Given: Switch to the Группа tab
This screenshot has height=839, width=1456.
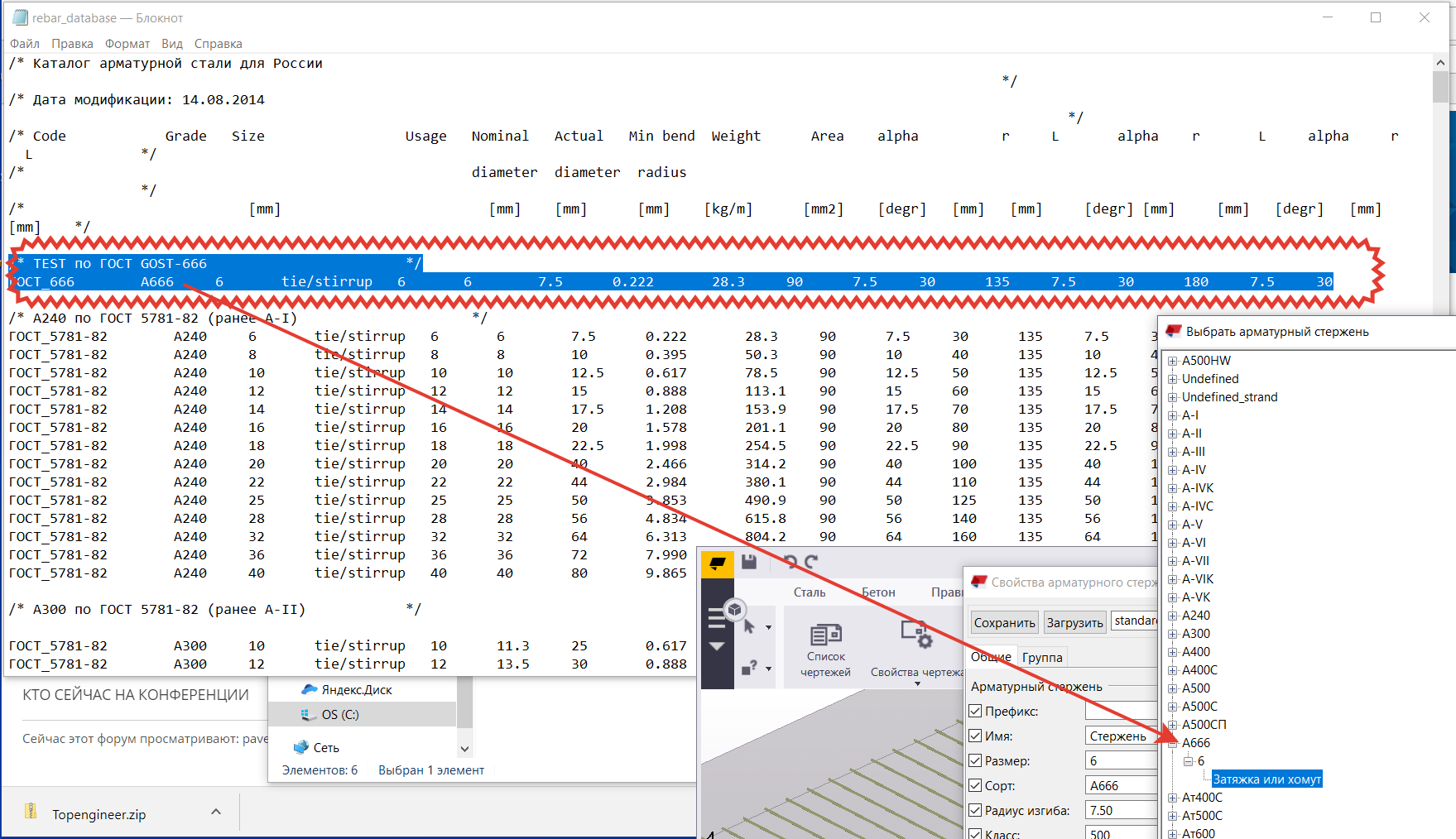Looking at the screenshot, I should click(1042, 657).
